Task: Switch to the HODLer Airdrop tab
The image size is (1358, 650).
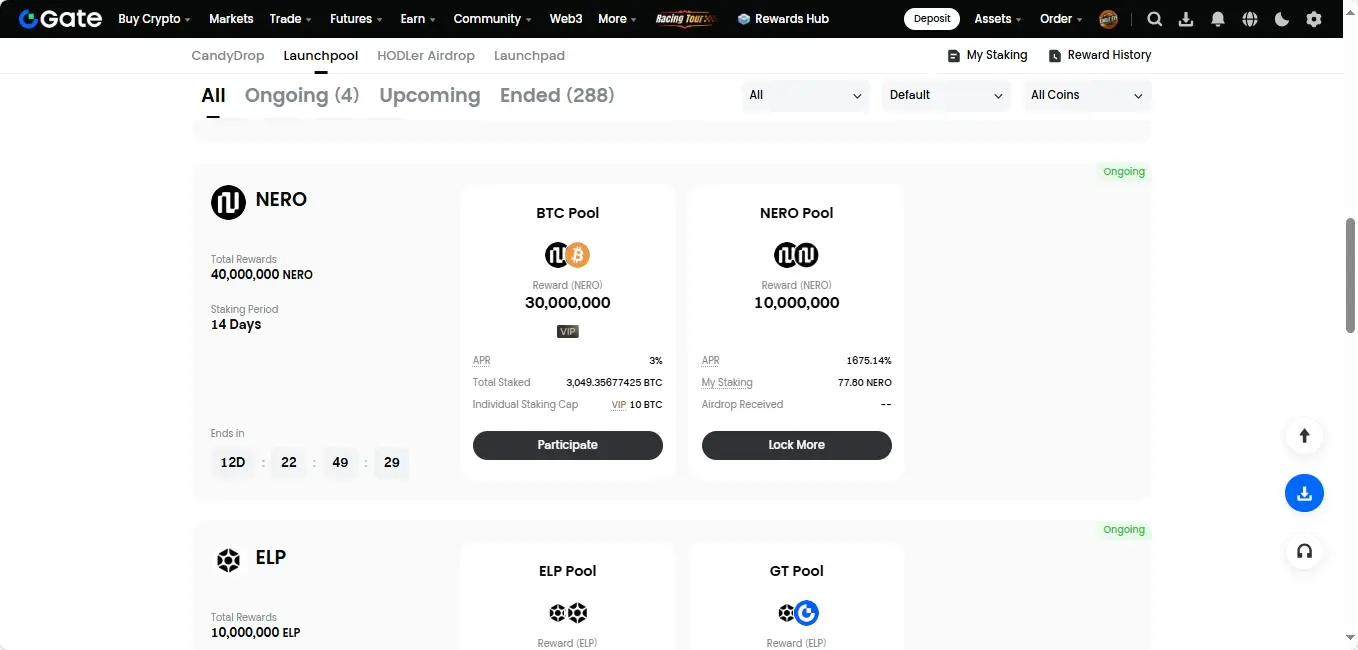Action: click(426, 56)
